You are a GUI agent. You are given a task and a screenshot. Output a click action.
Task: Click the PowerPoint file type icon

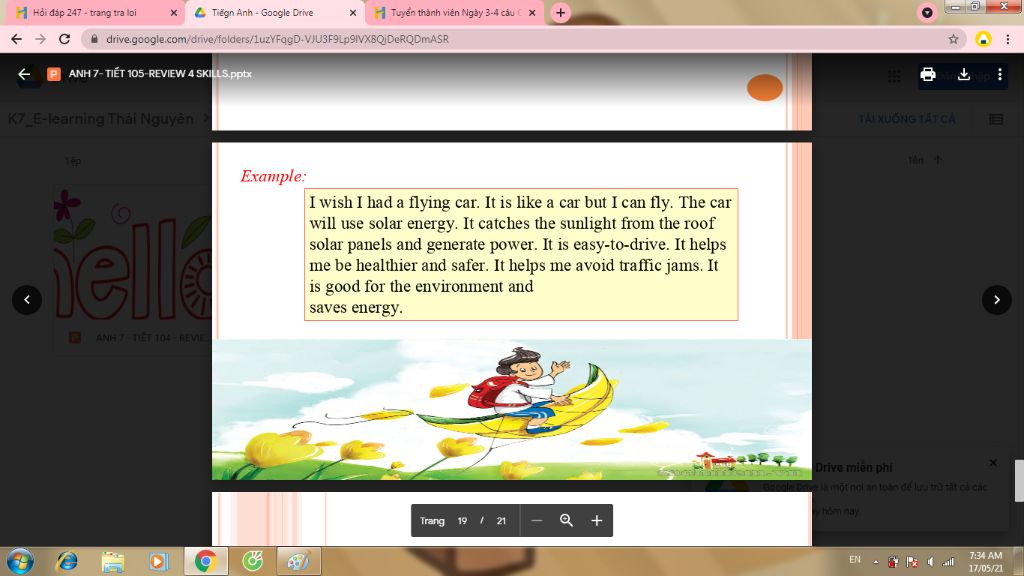pos(54,74)
